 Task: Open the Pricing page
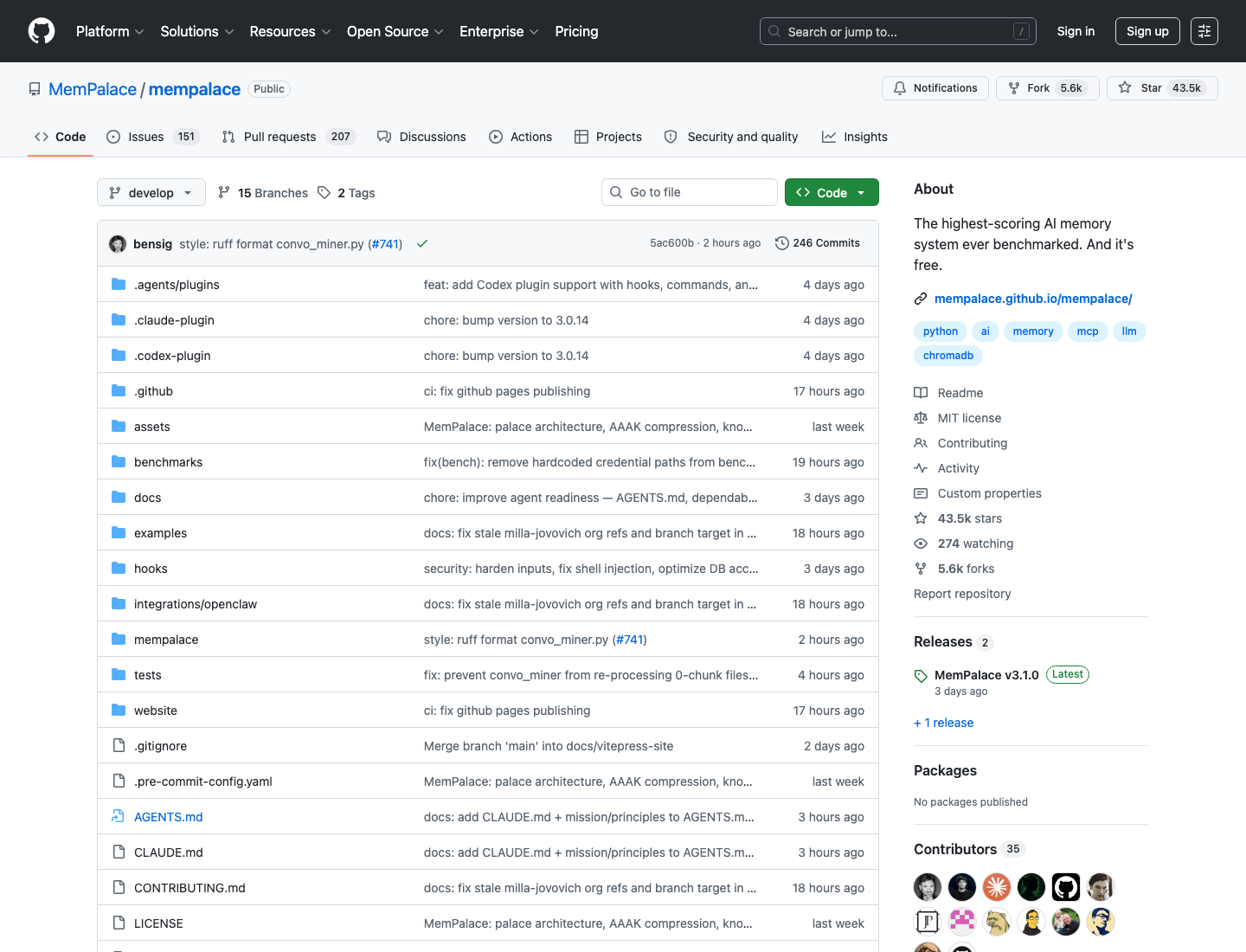pos(576,31)
